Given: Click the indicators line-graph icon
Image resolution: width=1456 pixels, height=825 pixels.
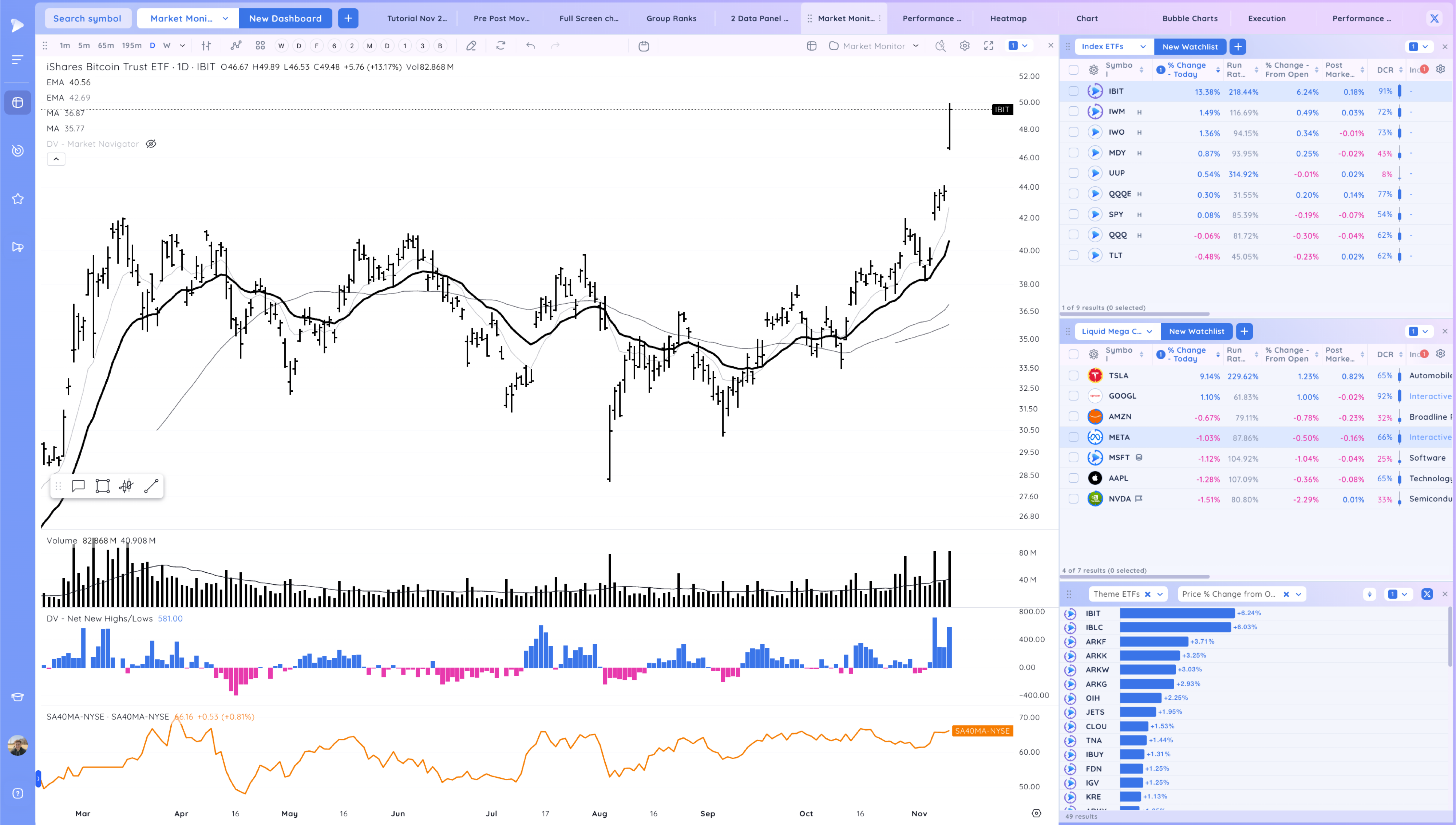Looking at the screenshot, I should [236, 46].
